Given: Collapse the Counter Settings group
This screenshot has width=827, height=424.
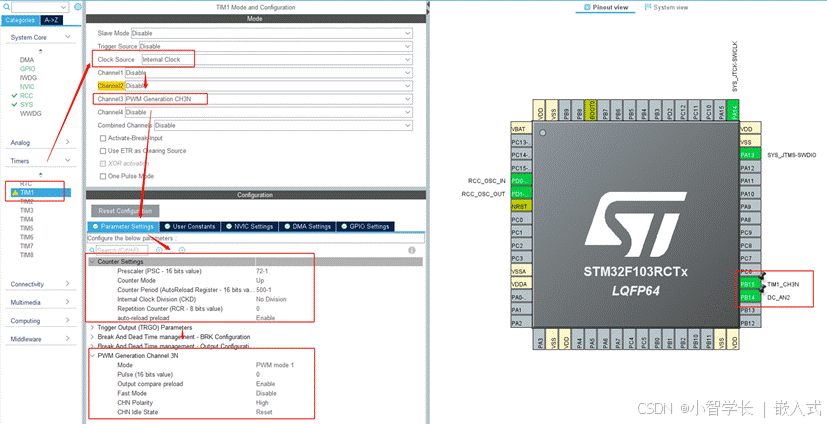Looking at the screenshot, I should [92, 262].
